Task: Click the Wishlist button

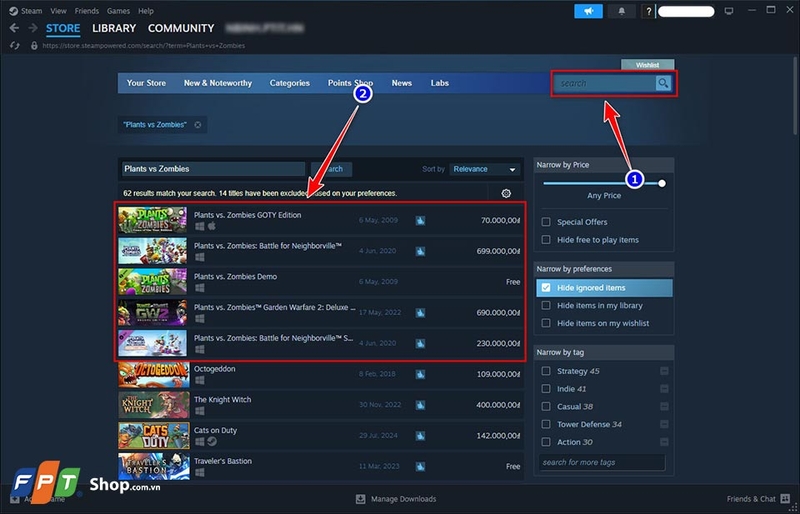Action: click(647, 65)
